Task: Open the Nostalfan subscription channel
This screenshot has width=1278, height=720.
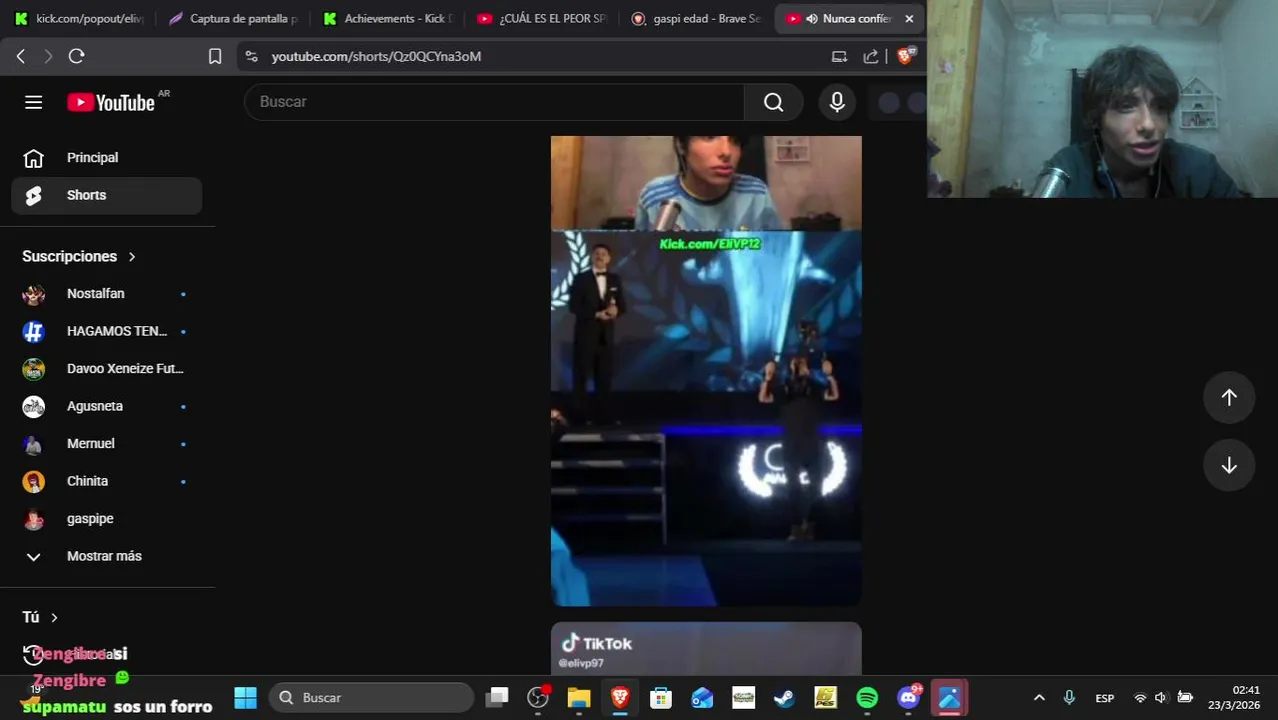Action: tap(107, 294)
